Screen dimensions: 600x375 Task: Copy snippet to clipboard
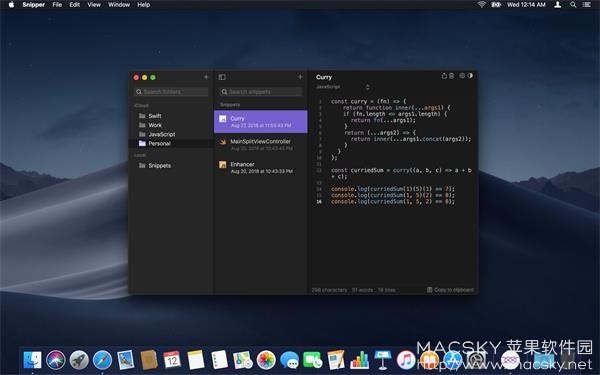450,290
